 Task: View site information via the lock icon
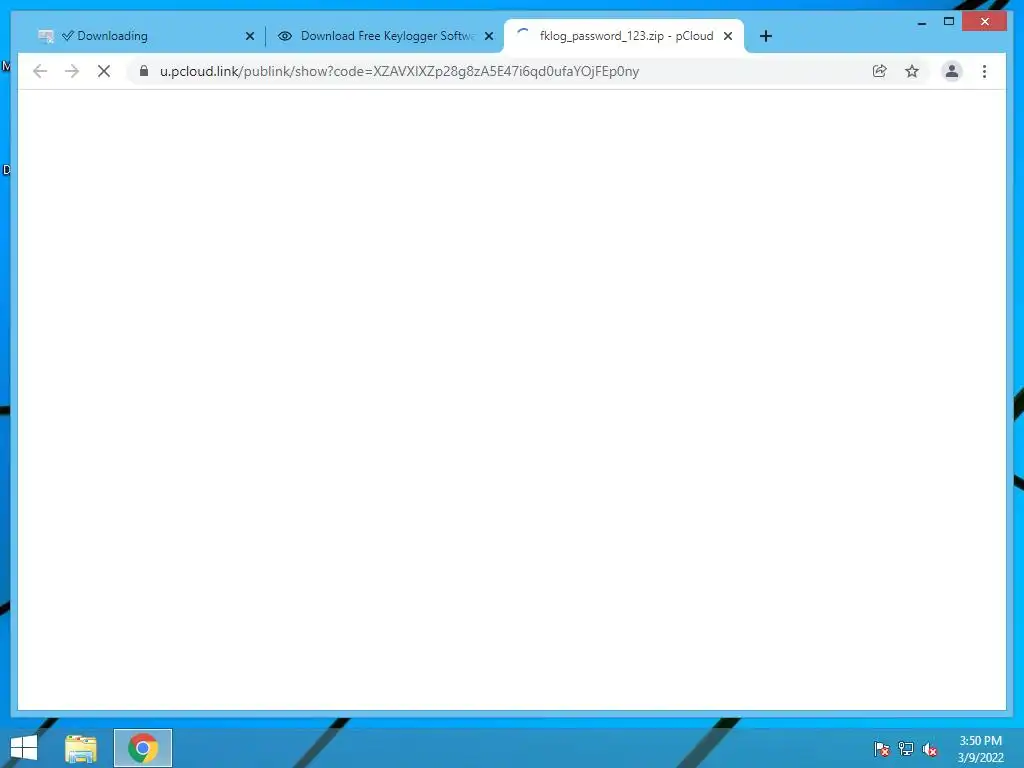[144, 71]
